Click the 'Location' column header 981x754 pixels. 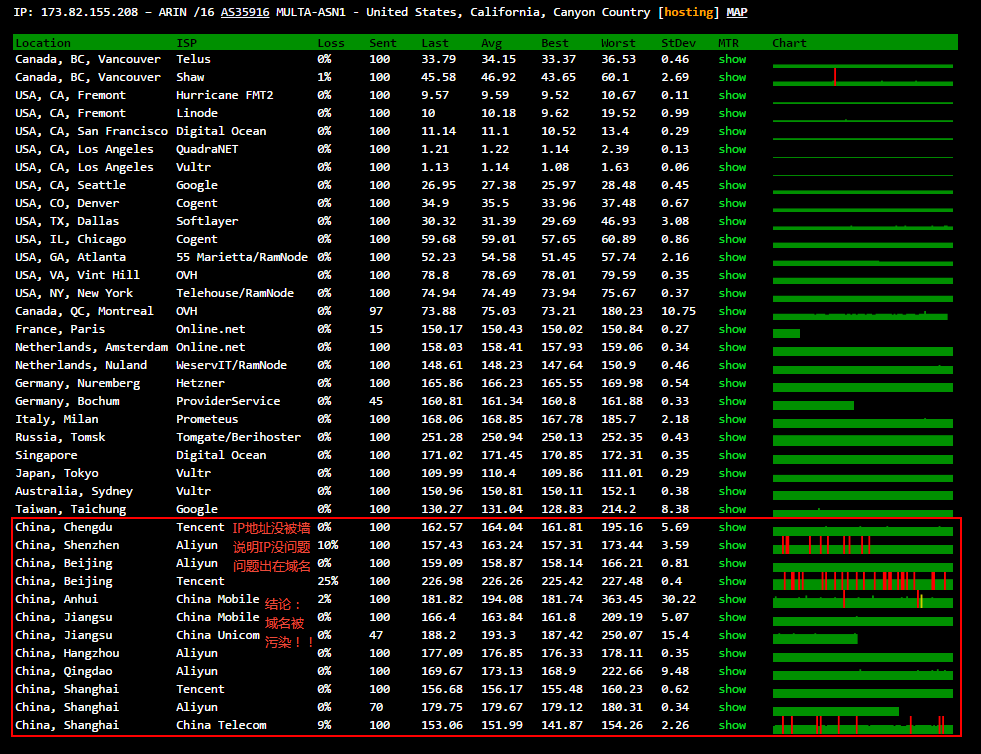tap(43, 43)
